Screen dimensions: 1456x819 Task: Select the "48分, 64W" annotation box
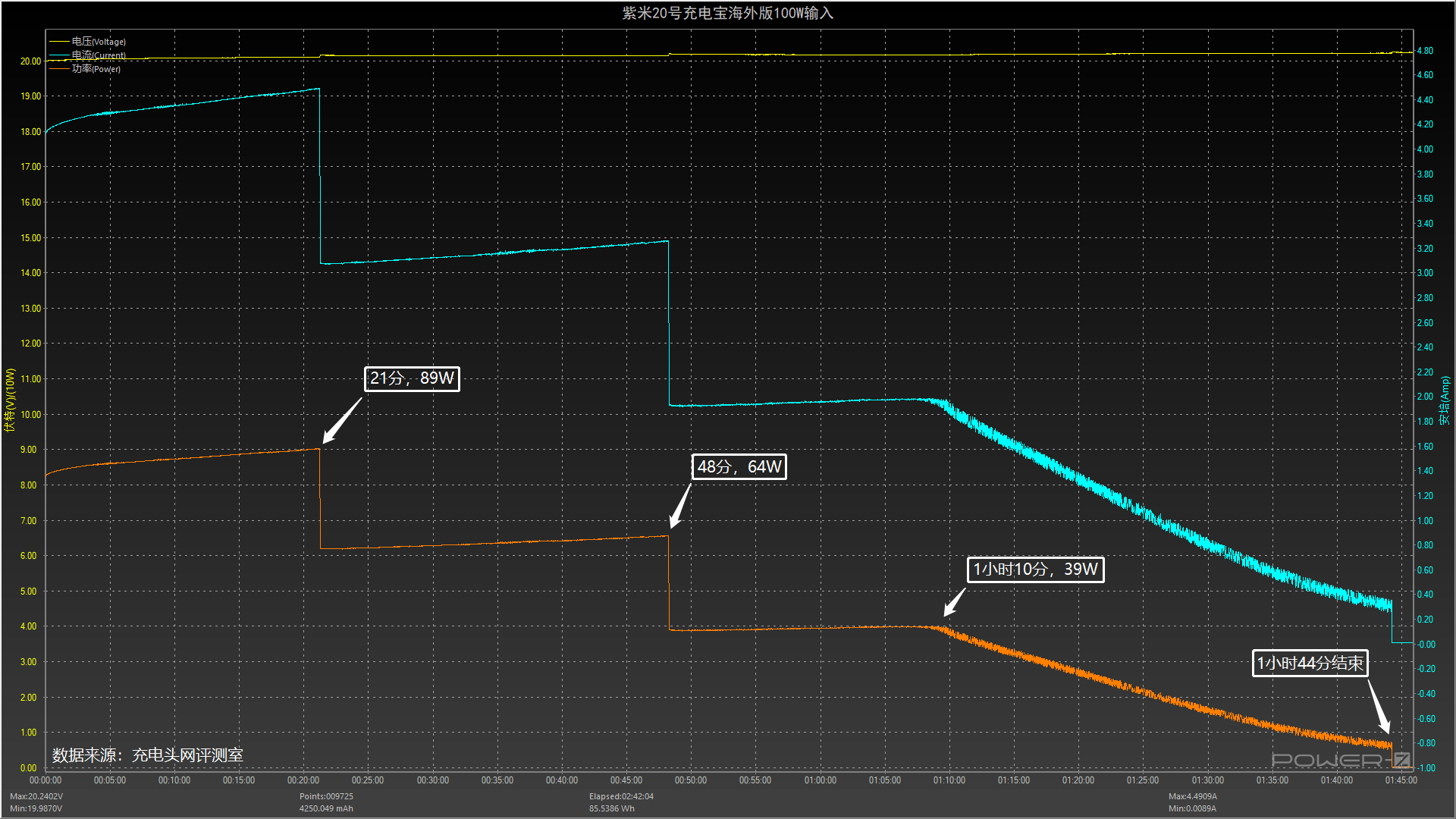click(x=739, y=467)
